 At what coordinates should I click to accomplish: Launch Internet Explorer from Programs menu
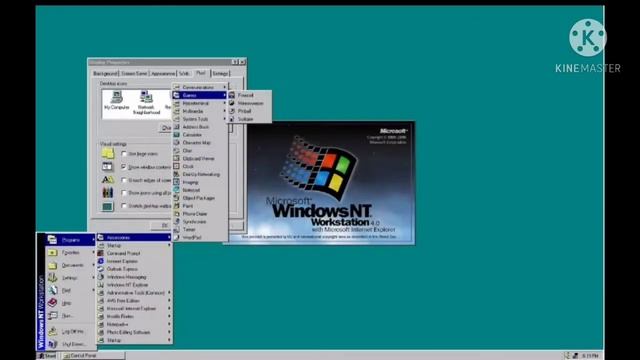(134, 261)
